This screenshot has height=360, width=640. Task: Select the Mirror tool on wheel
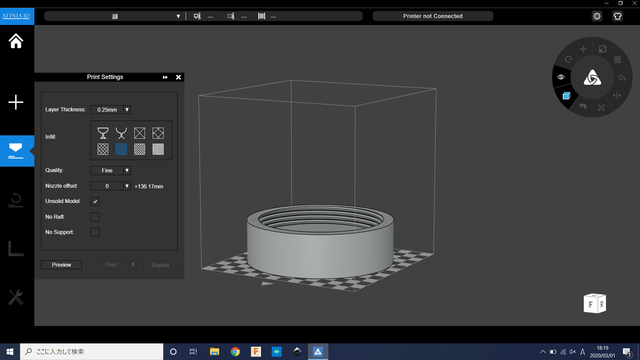click(x=617, y=96)
